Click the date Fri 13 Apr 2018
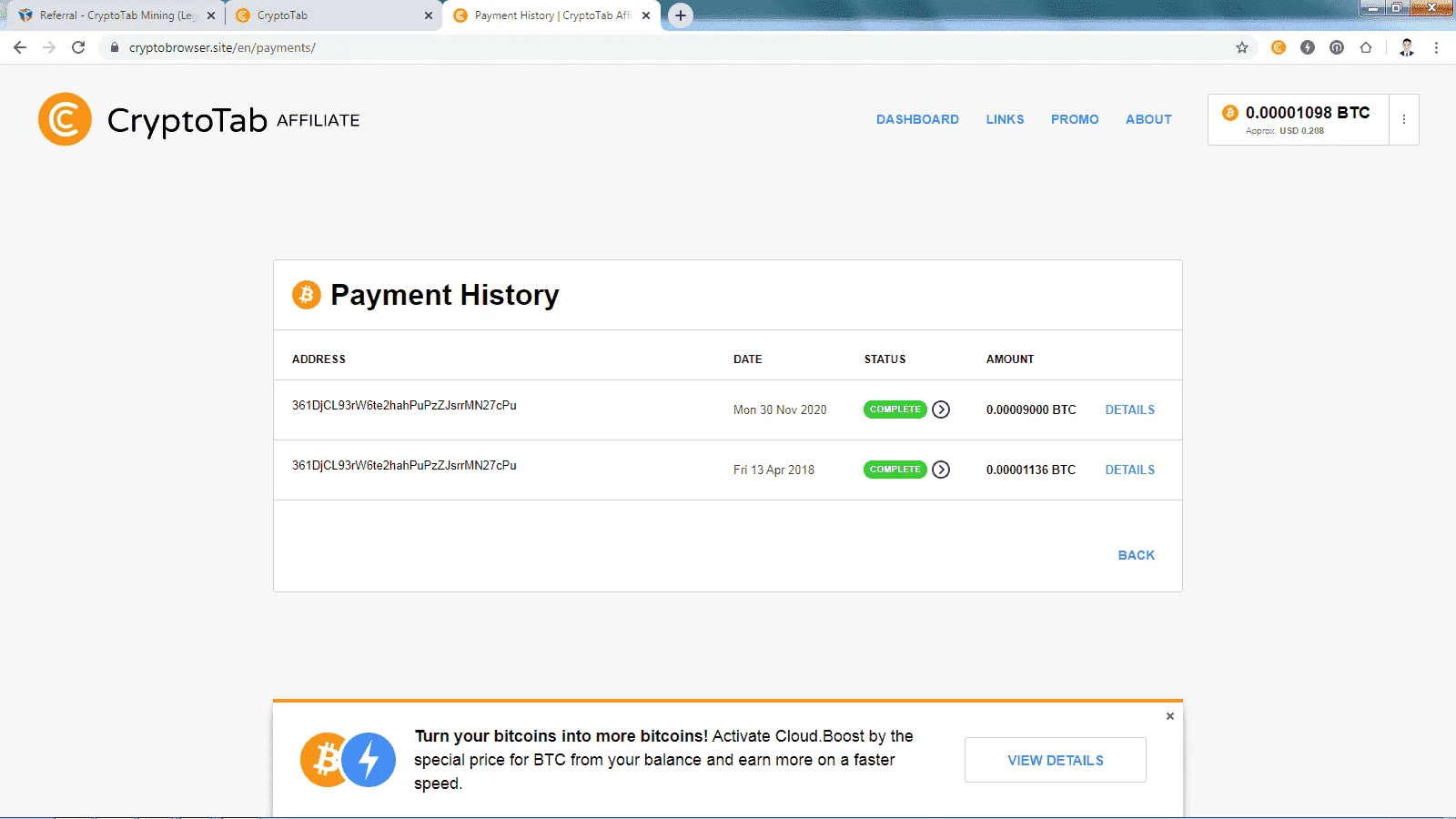 773,470
